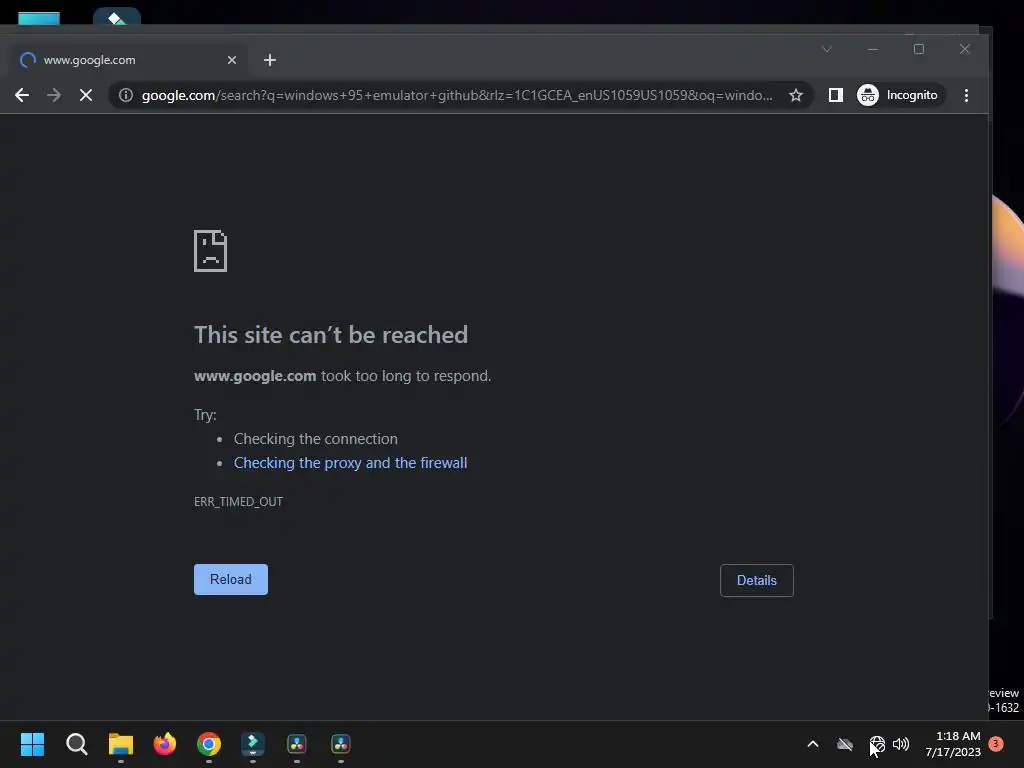Open File Explorer from taskbar
1024x768 pixels.
tap(121, 744)
